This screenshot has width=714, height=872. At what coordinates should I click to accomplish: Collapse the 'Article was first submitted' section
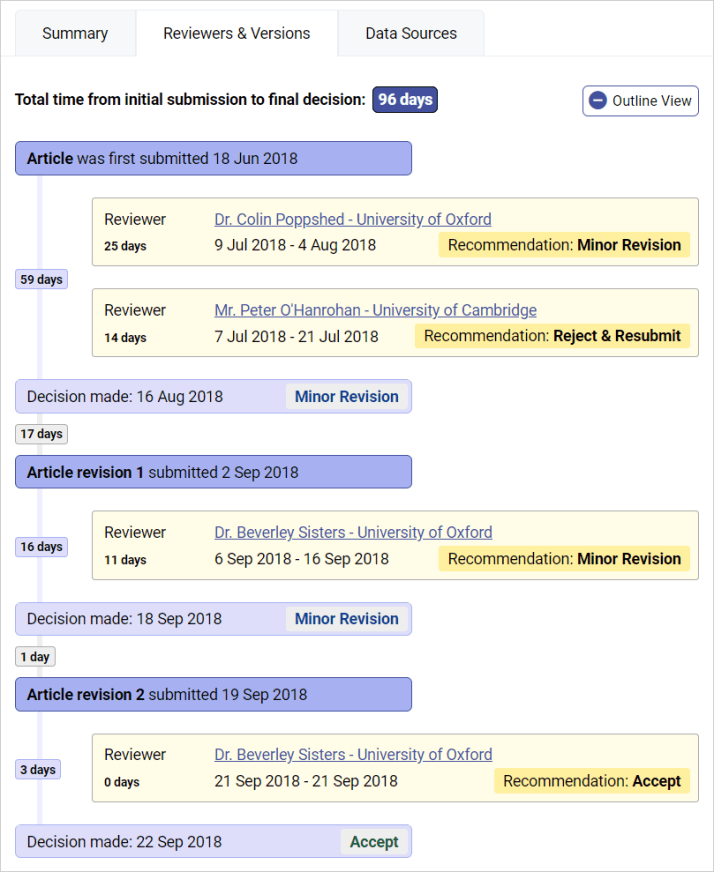point(213,158)
